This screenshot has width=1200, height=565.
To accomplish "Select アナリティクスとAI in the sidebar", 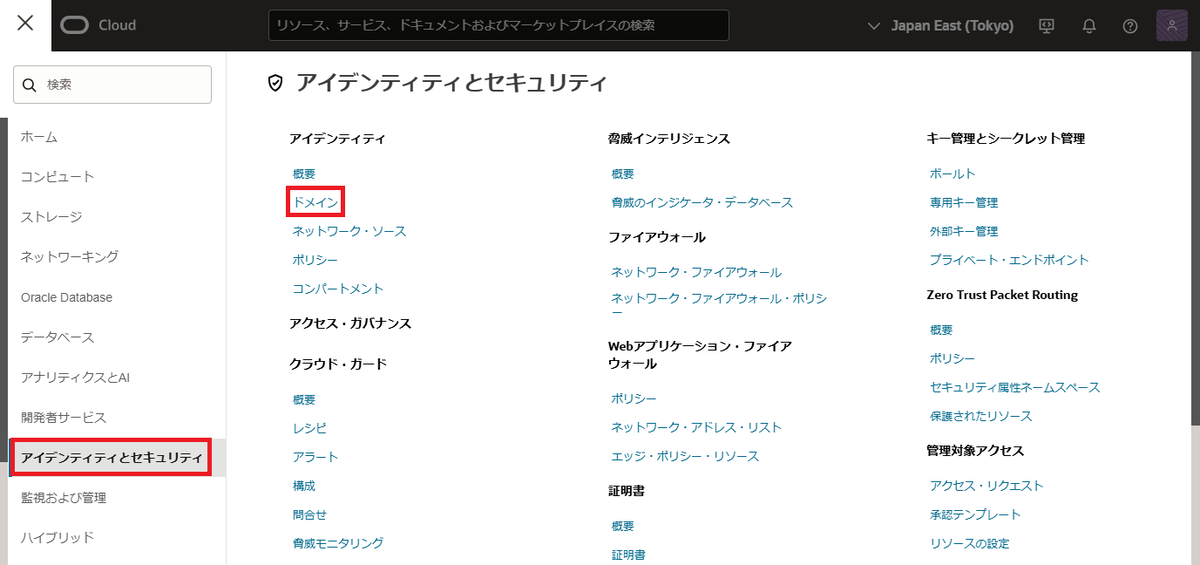I will tap(75, 377).
